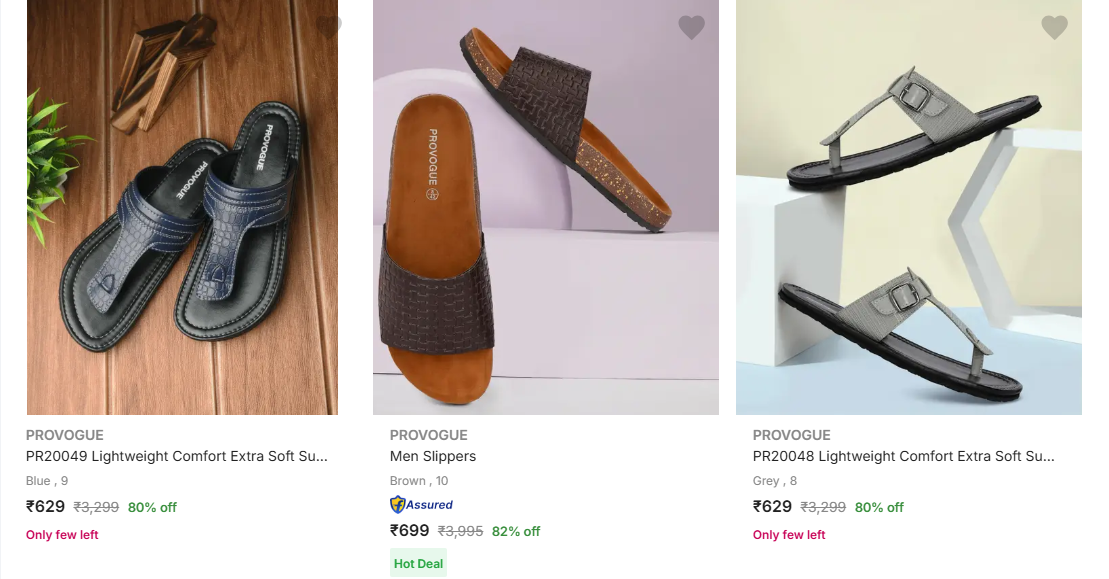
Task: Click the 82% off discount label
Action: 516,532
